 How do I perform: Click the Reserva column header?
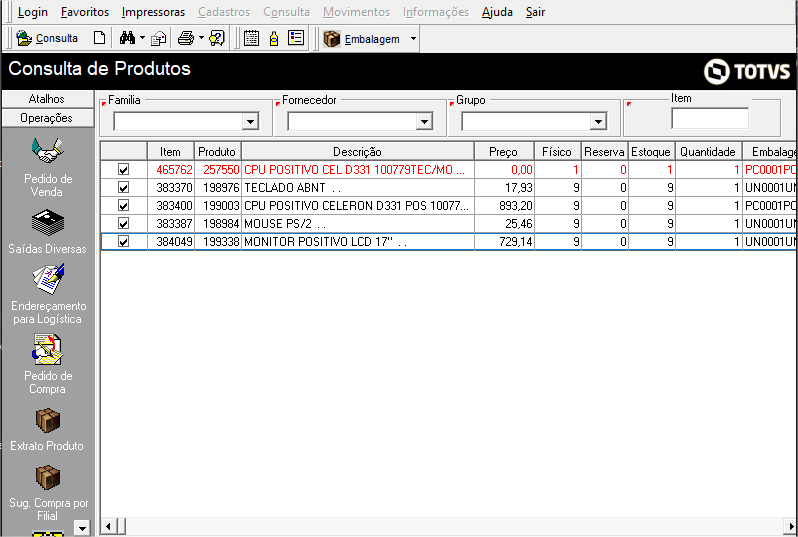[x=604, y=152]
